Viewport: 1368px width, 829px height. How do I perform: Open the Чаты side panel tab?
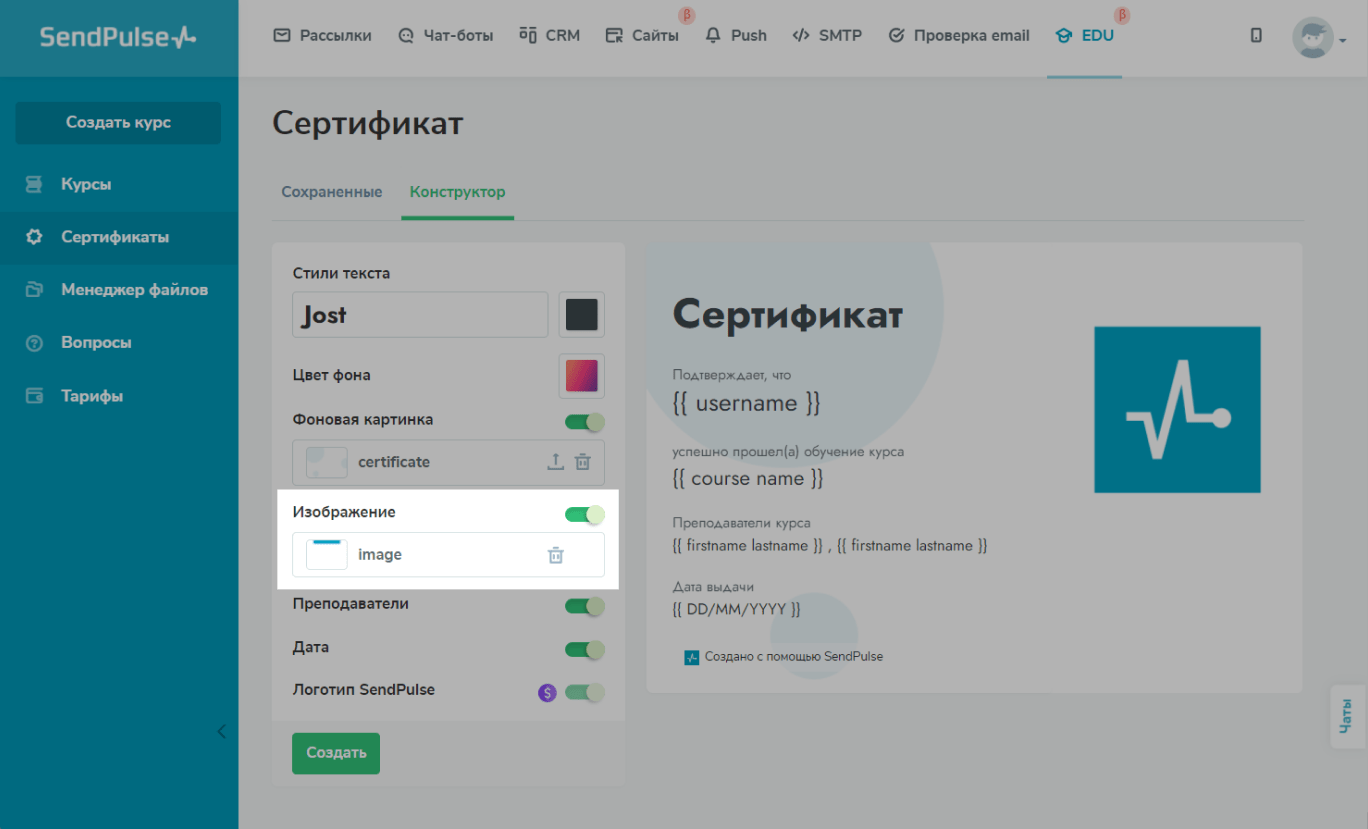[1348, 716]
